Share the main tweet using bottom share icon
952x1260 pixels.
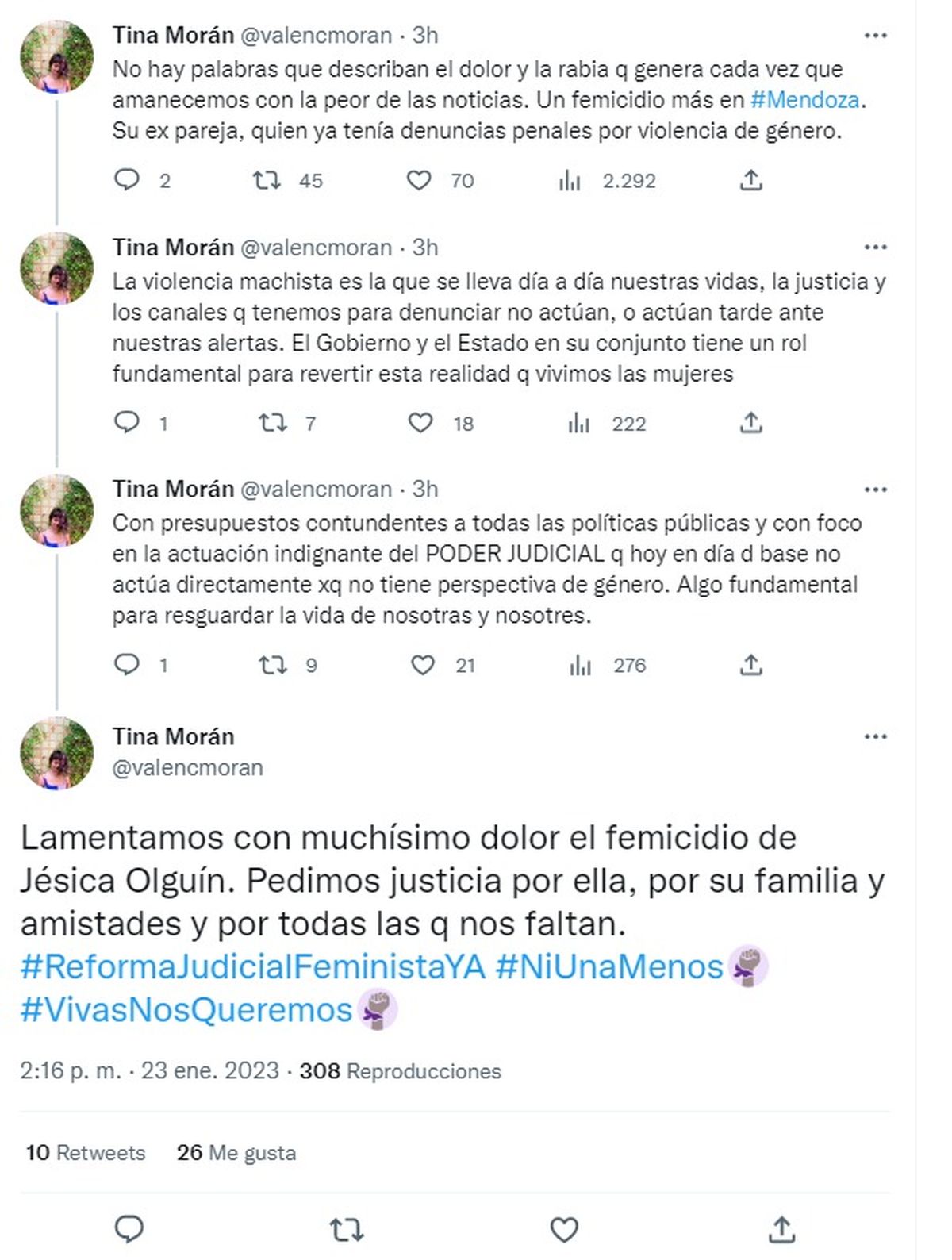781,1229
